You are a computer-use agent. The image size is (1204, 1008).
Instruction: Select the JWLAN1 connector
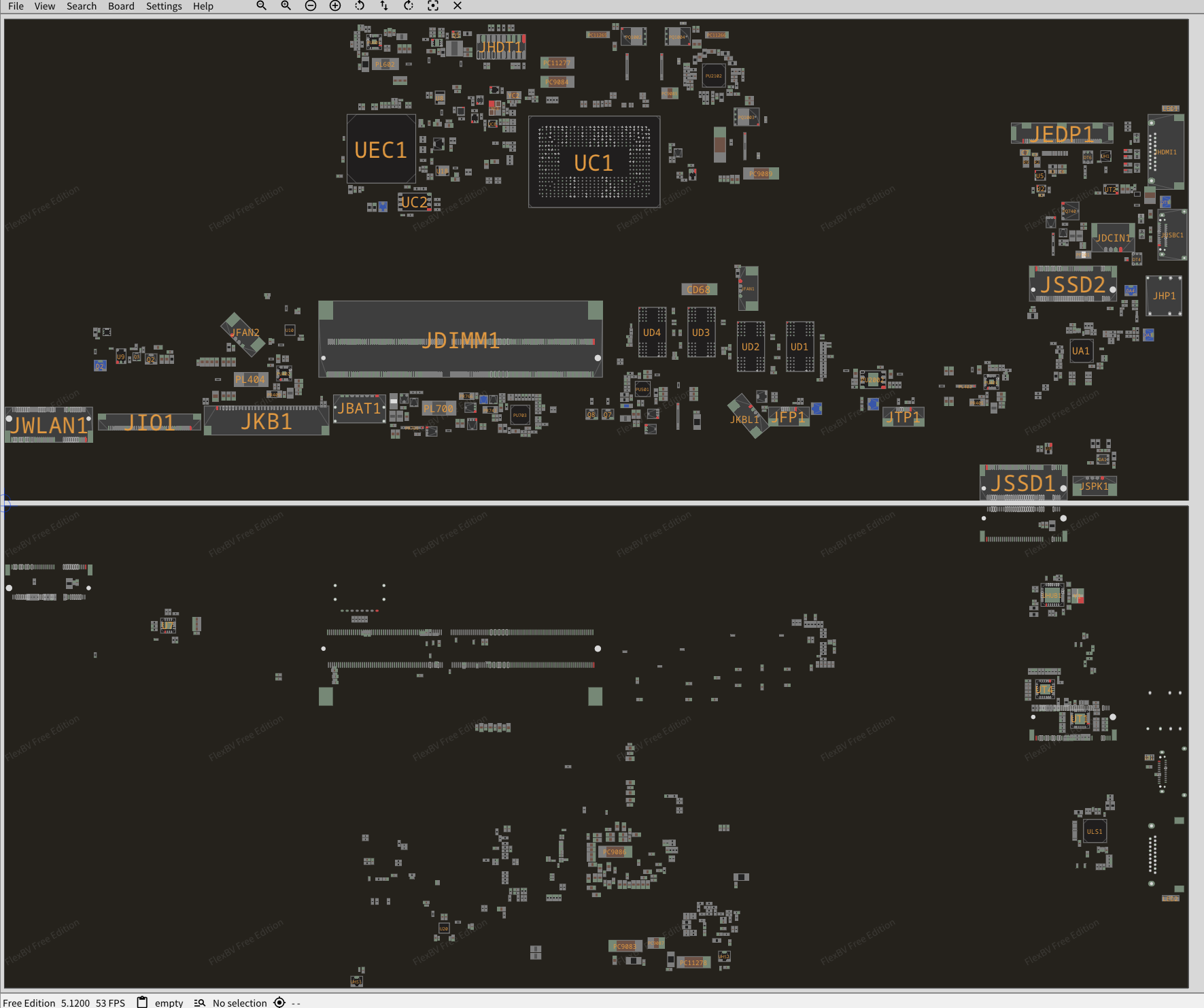point(49,425)
